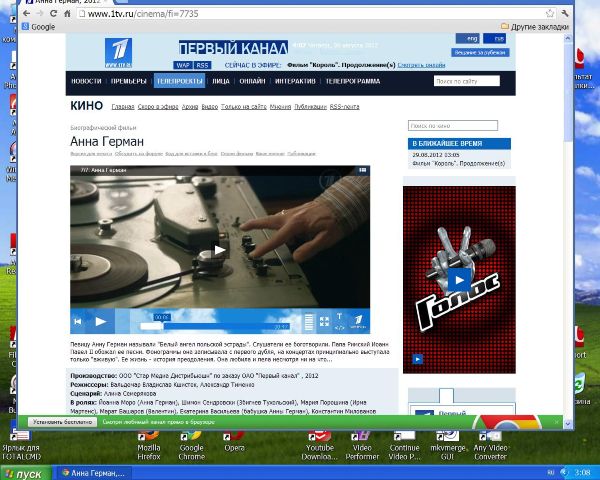Click Анна Герман taskbar window button
This screenshot has width=600, height=480.
[x=93, y=473]
